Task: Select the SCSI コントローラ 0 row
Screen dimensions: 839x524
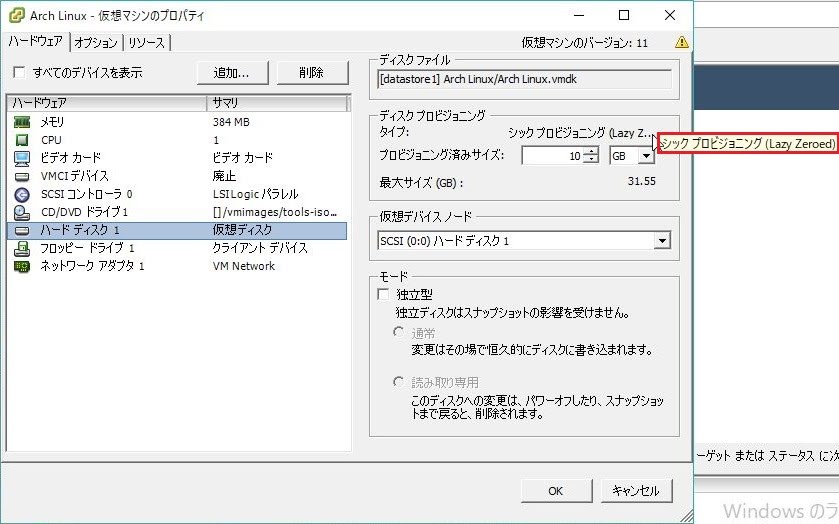Action: tap(177, 194)
